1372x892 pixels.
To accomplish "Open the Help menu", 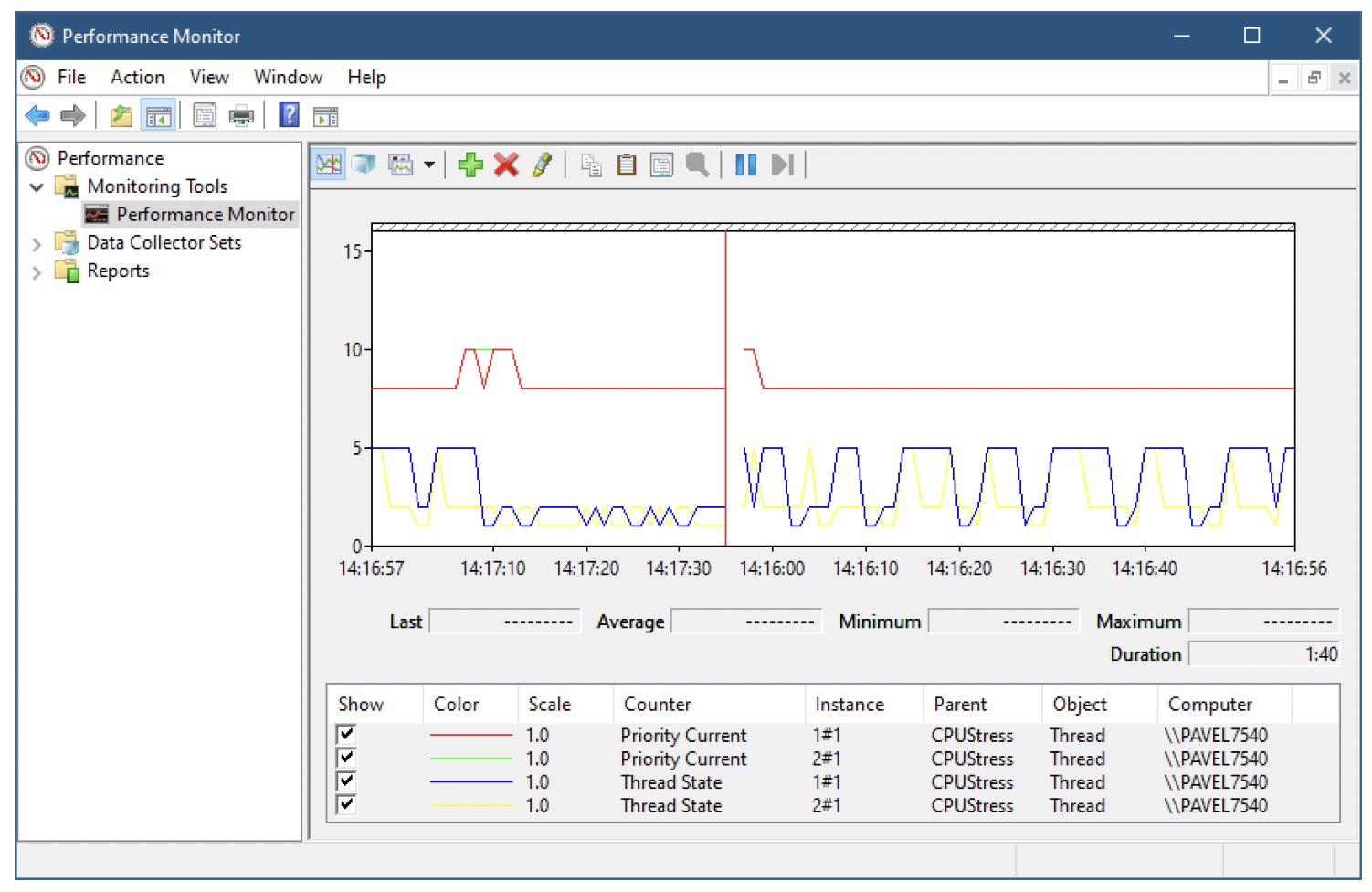I will coord(366,77).
